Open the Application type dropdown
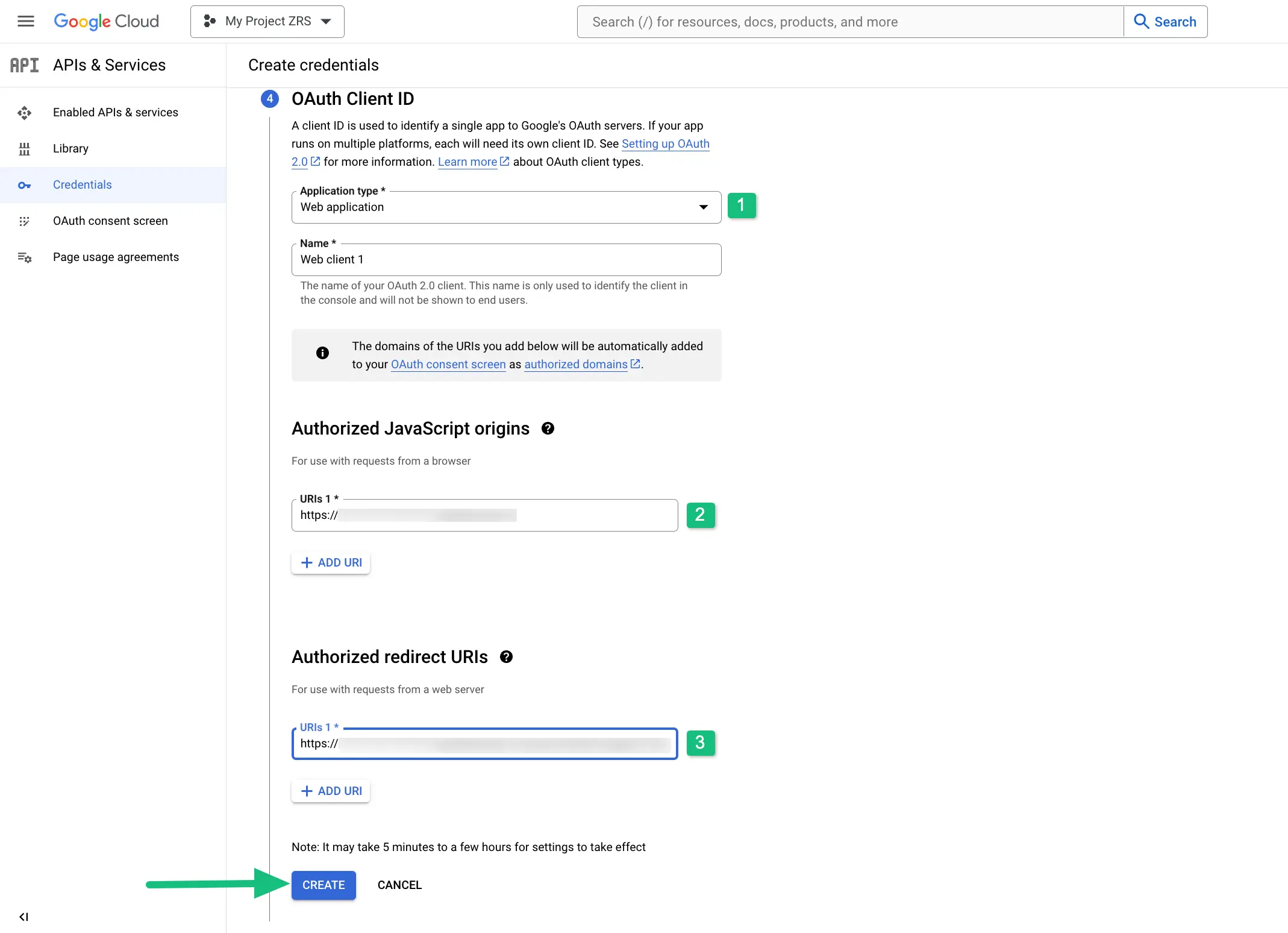1288x933 pixels. pyautogui.click(x=702, y=207)
